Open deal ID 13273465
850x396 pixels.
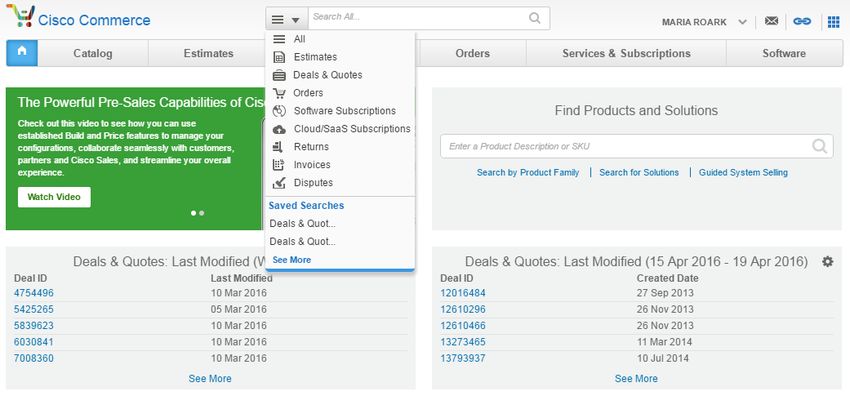(x=463, y=342)
